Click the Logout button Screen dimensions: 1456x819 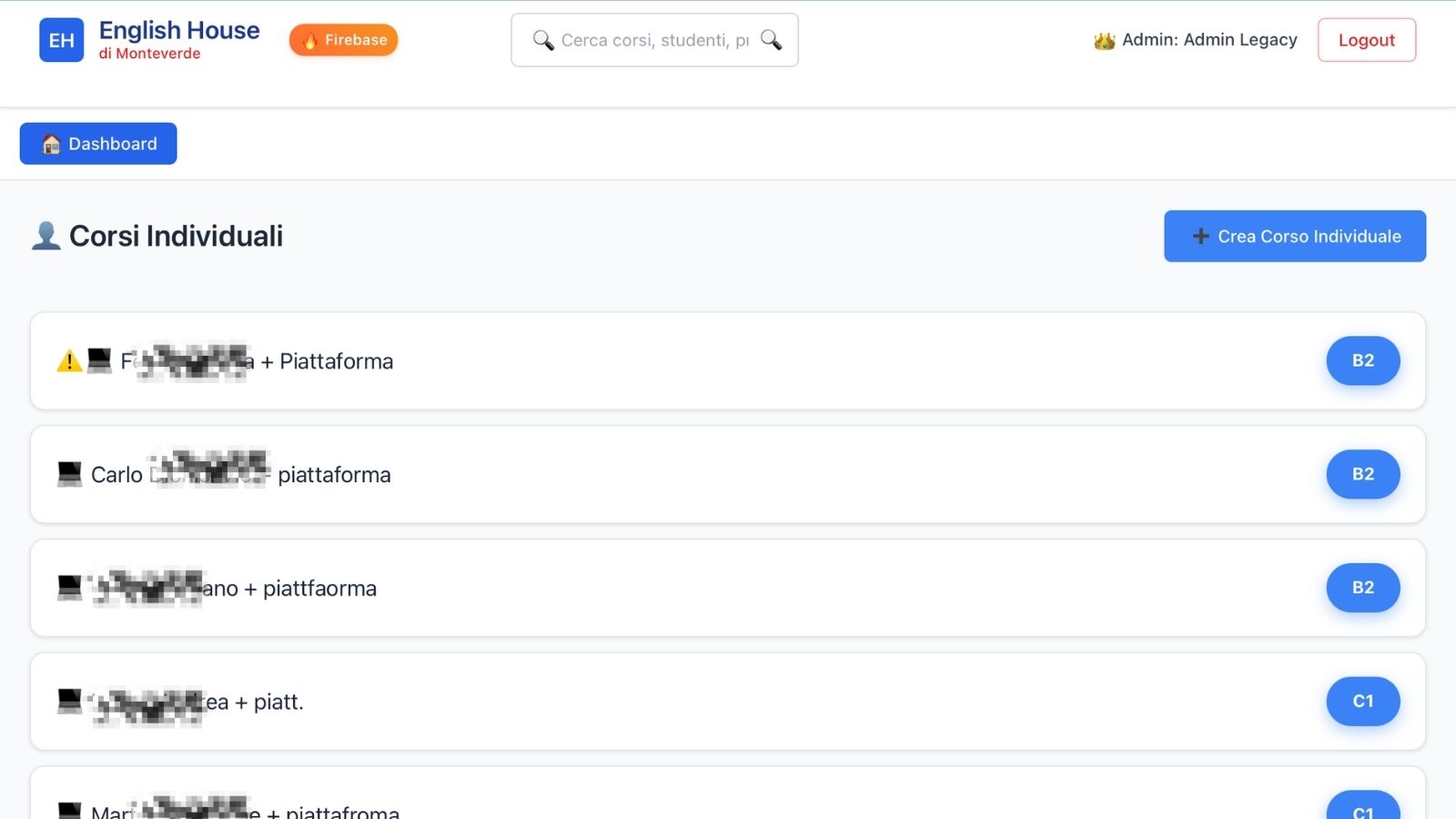pyautogui.click(x=1366, y=40)
